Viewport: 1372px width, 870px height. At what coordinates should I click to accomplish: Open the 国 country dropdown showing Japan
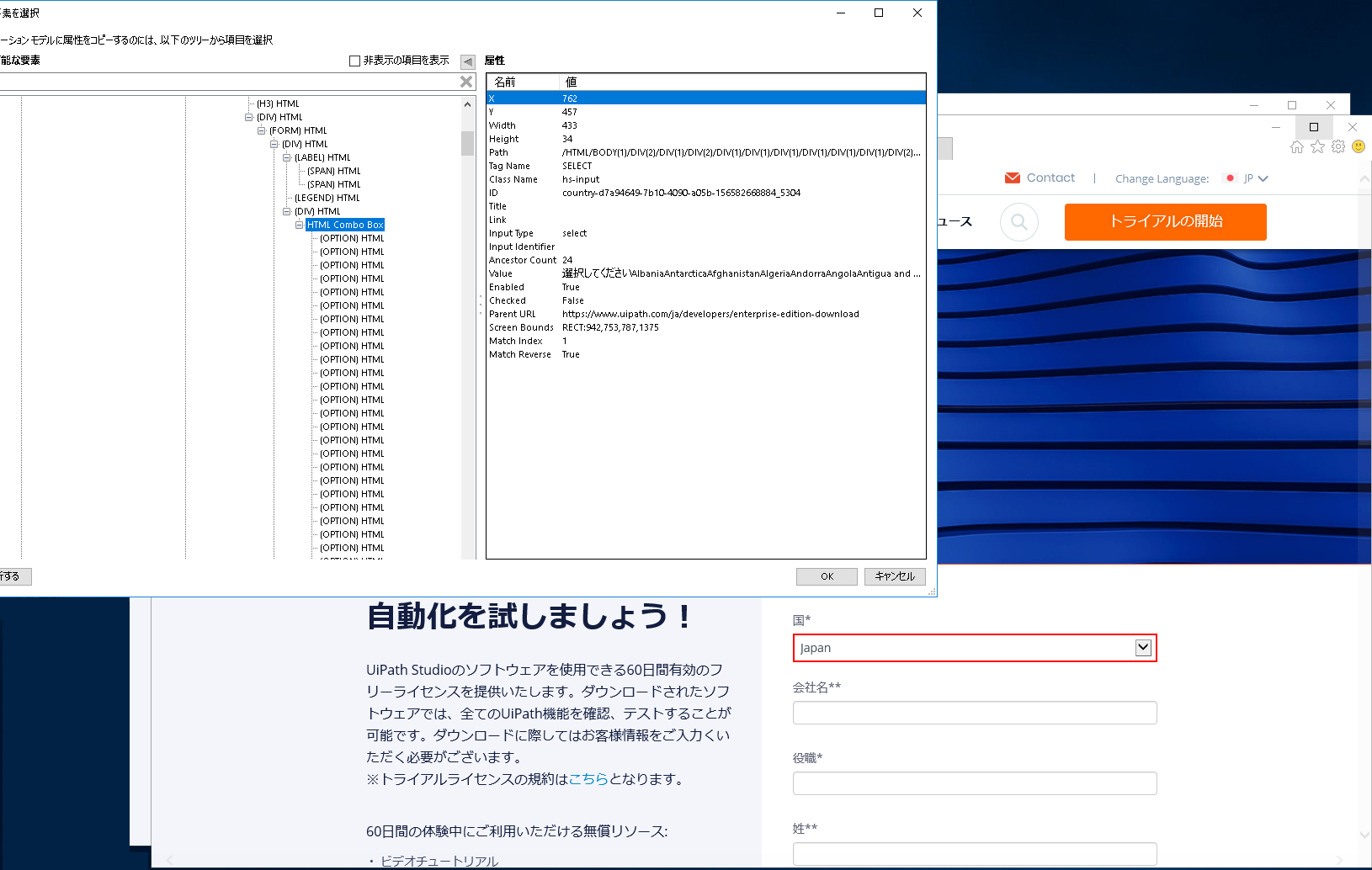pos(975,648)
